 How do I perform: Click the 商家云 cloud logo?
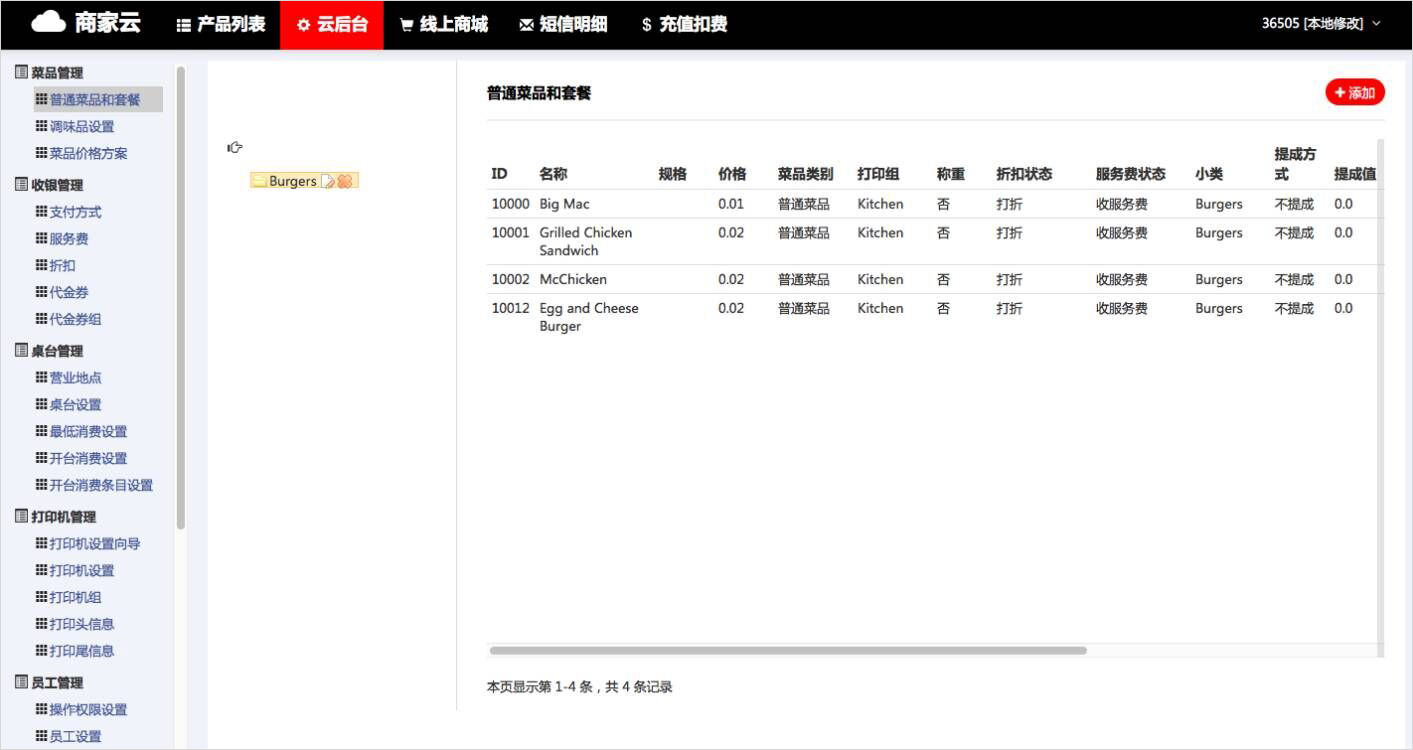coord(87,24)
